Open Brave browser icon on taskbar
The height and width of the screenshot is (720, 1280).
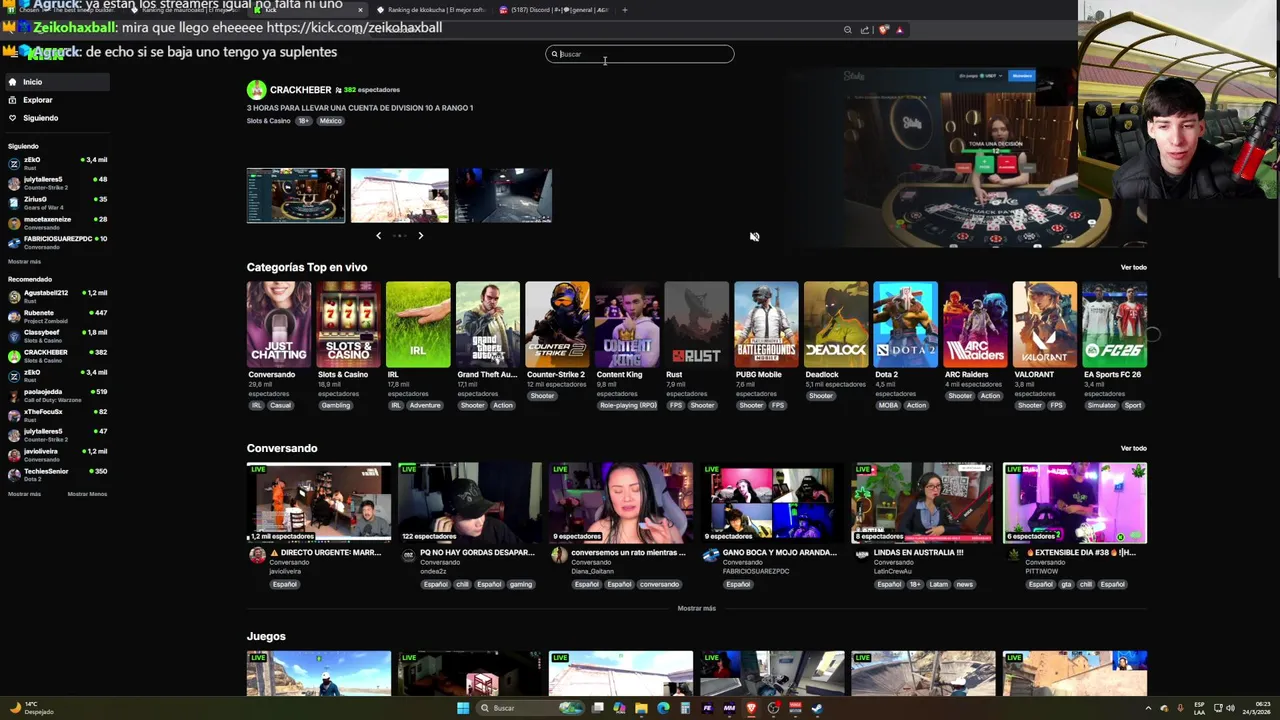coord(751,708)
